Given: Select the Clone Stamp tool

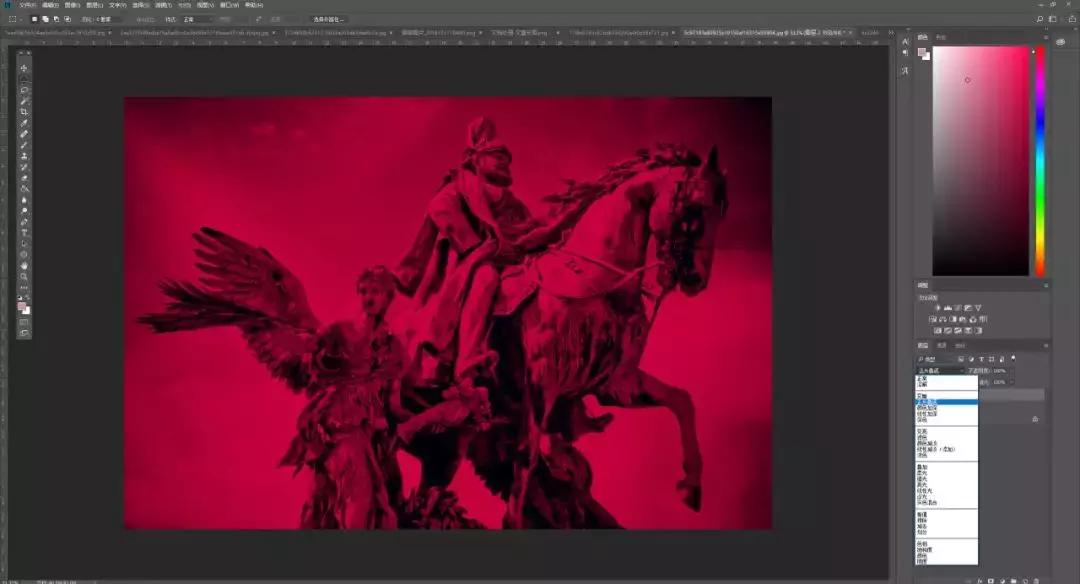Looking at the screenshot, I should [x=24, y=156].
